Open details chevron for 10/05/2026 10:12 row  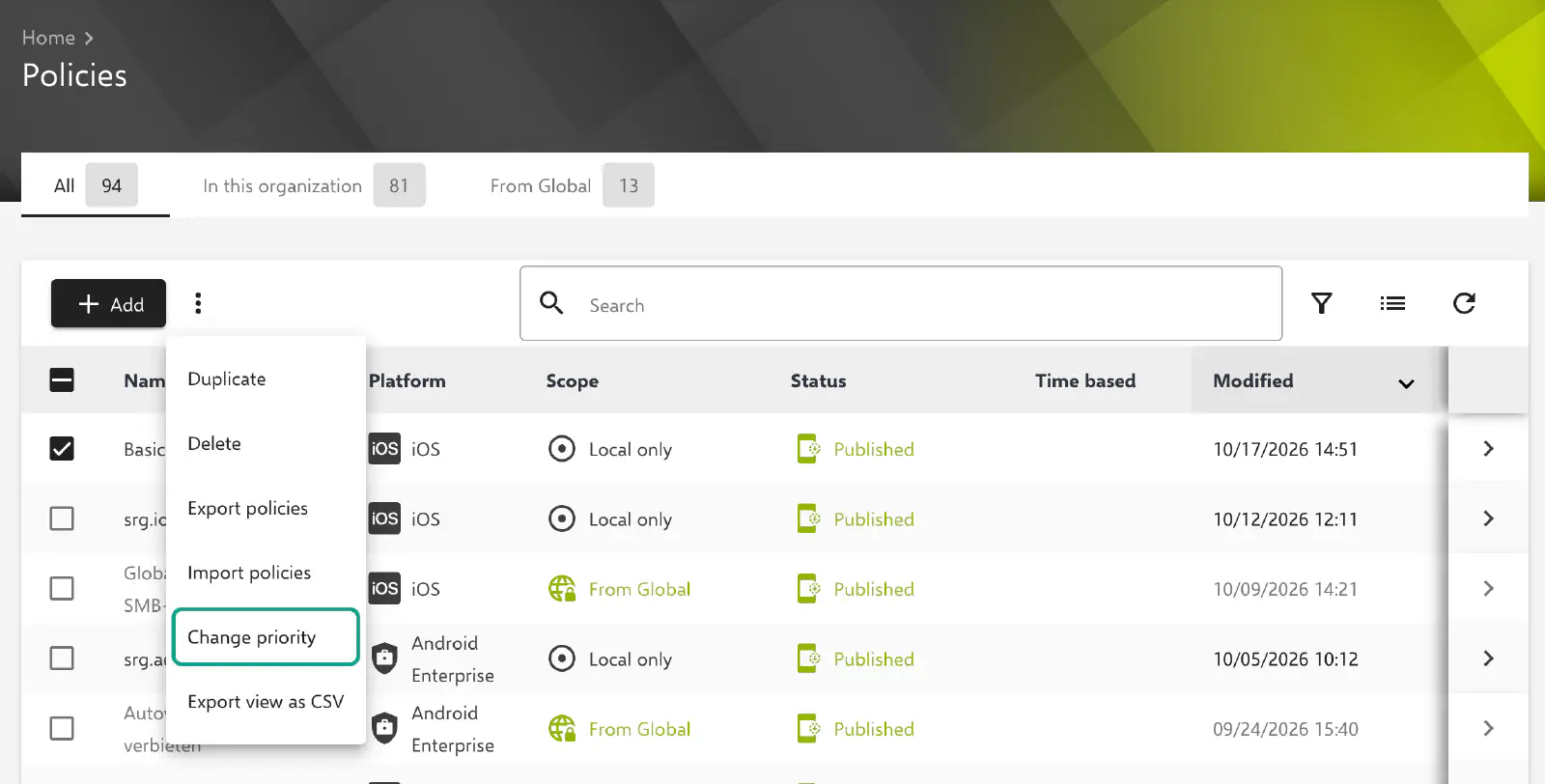click(1488, 658)
